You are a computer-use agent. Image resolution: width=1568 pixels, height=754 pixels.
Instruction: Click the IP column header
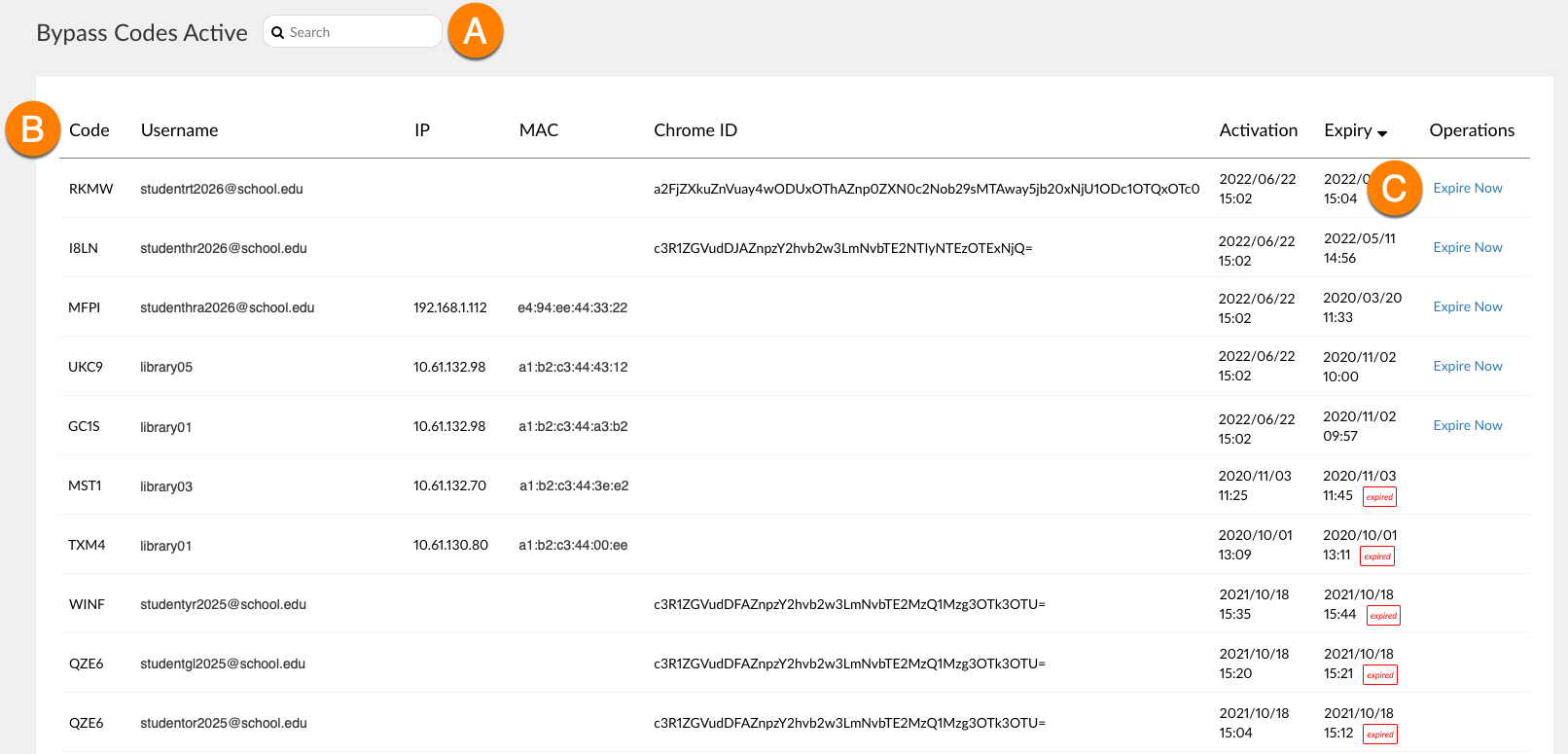[422, 130]
